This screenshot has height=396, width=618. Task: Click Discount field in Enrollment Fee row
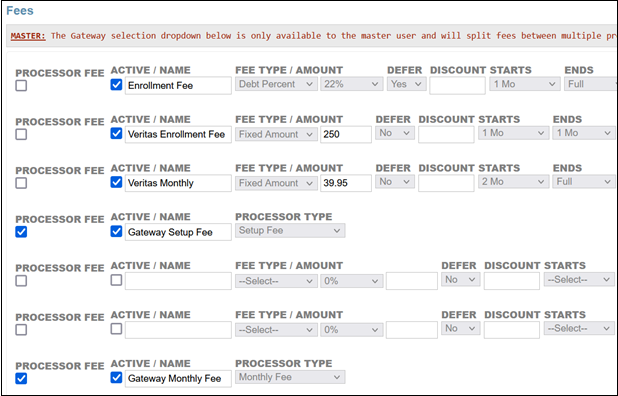457,86
